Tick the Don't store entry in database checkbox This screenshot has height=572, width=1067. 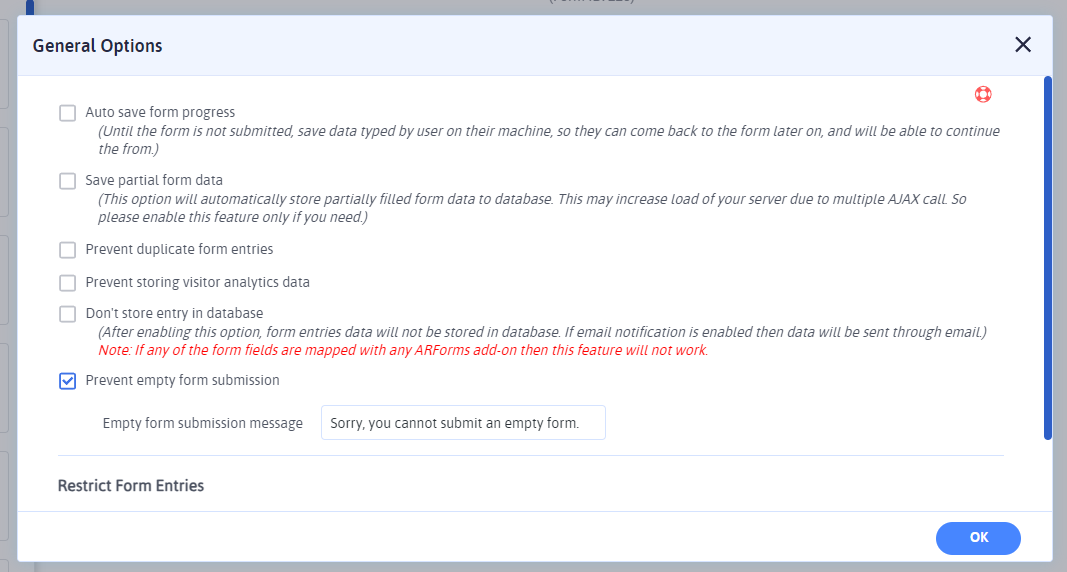click(x=68, y=314)
